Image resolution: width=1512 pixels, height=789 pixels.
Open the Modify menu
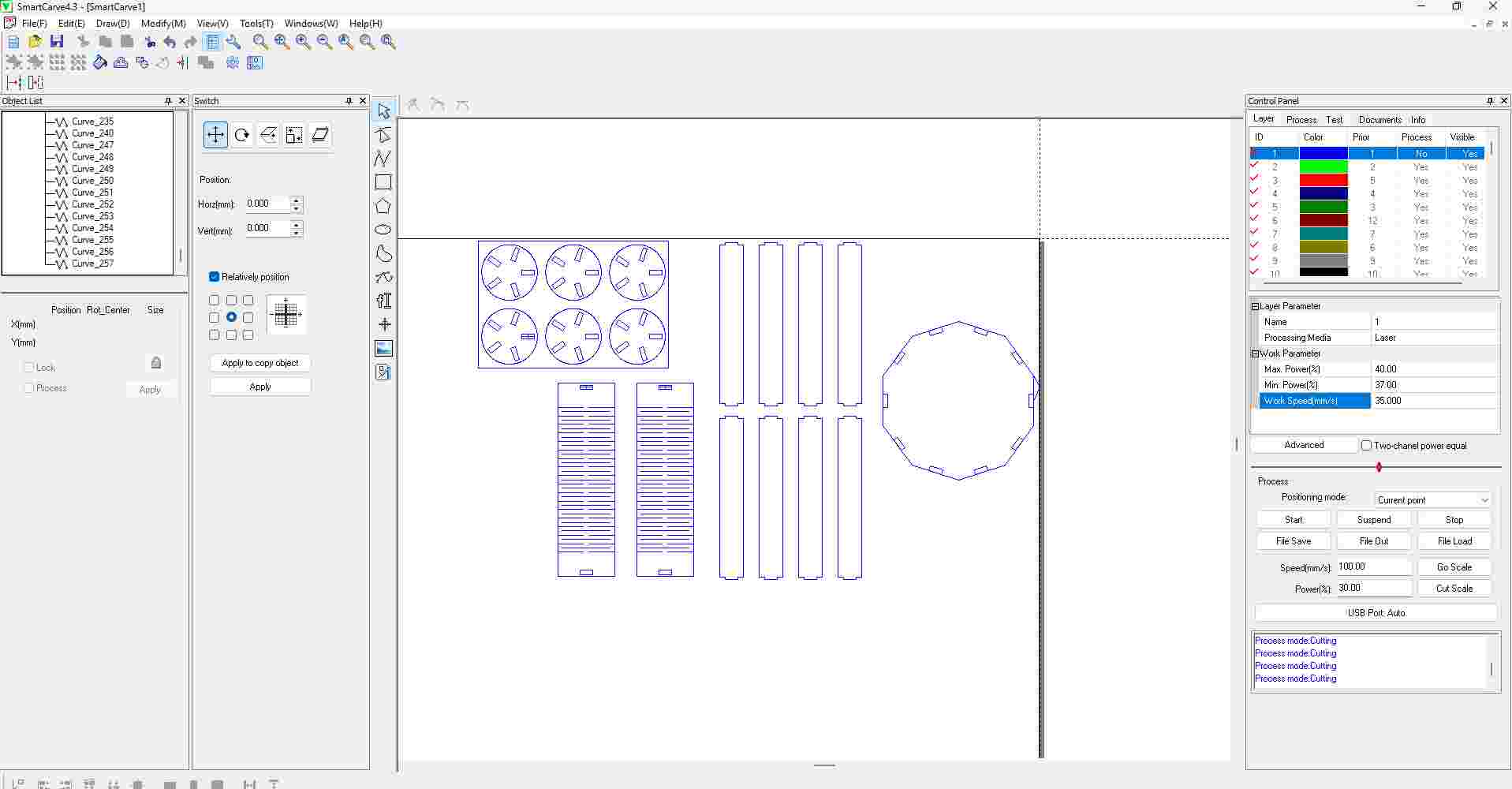coord(163,24)
